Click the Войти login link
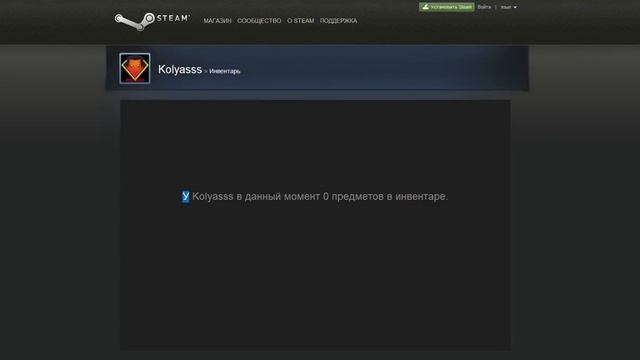Image resolution: width=640 pixels, height=360 pixels. [484, 7]
